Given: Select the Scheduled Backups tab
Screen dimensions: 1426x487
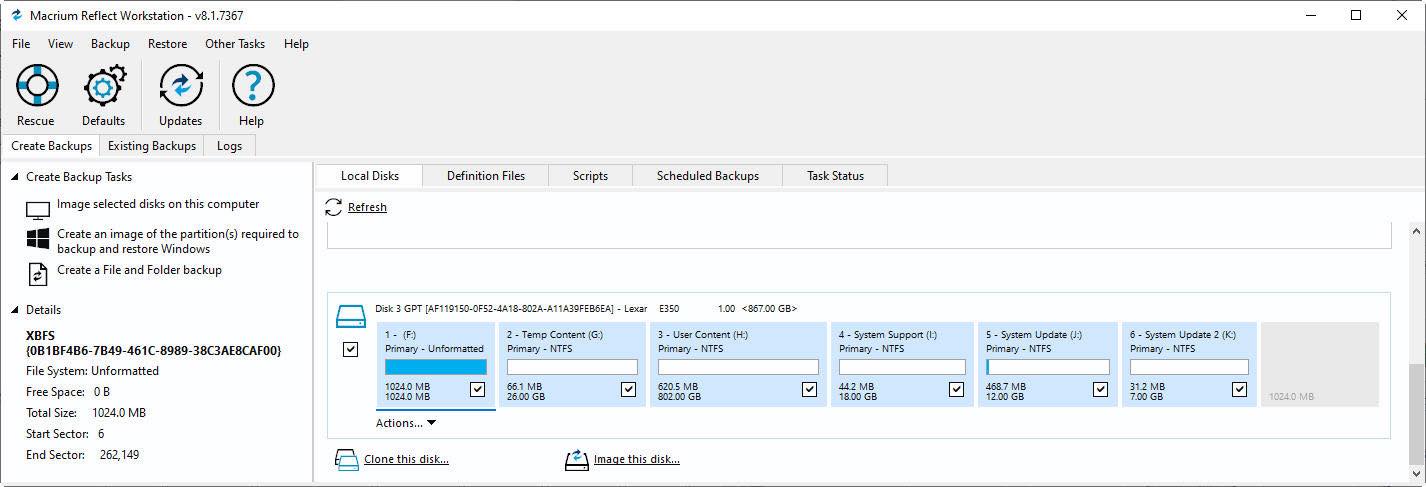Looking at the screenshot, I should (707, 176).
